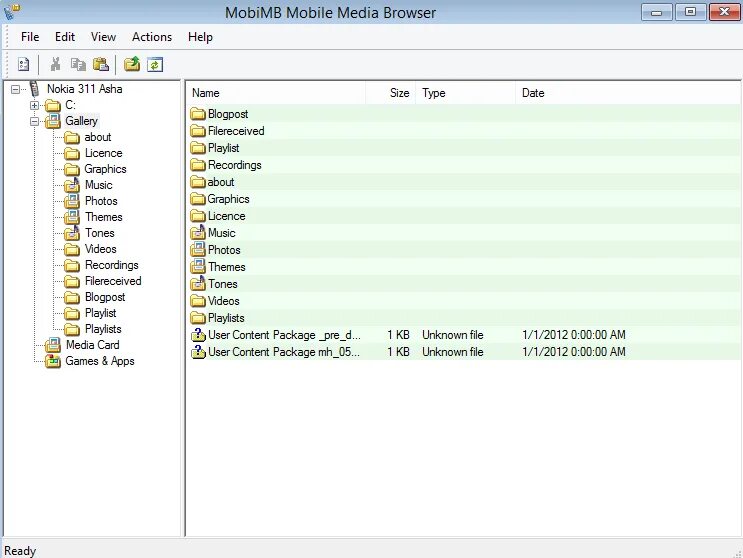
Task: Sort by the Type column header
Action: (x=466, y=93)
